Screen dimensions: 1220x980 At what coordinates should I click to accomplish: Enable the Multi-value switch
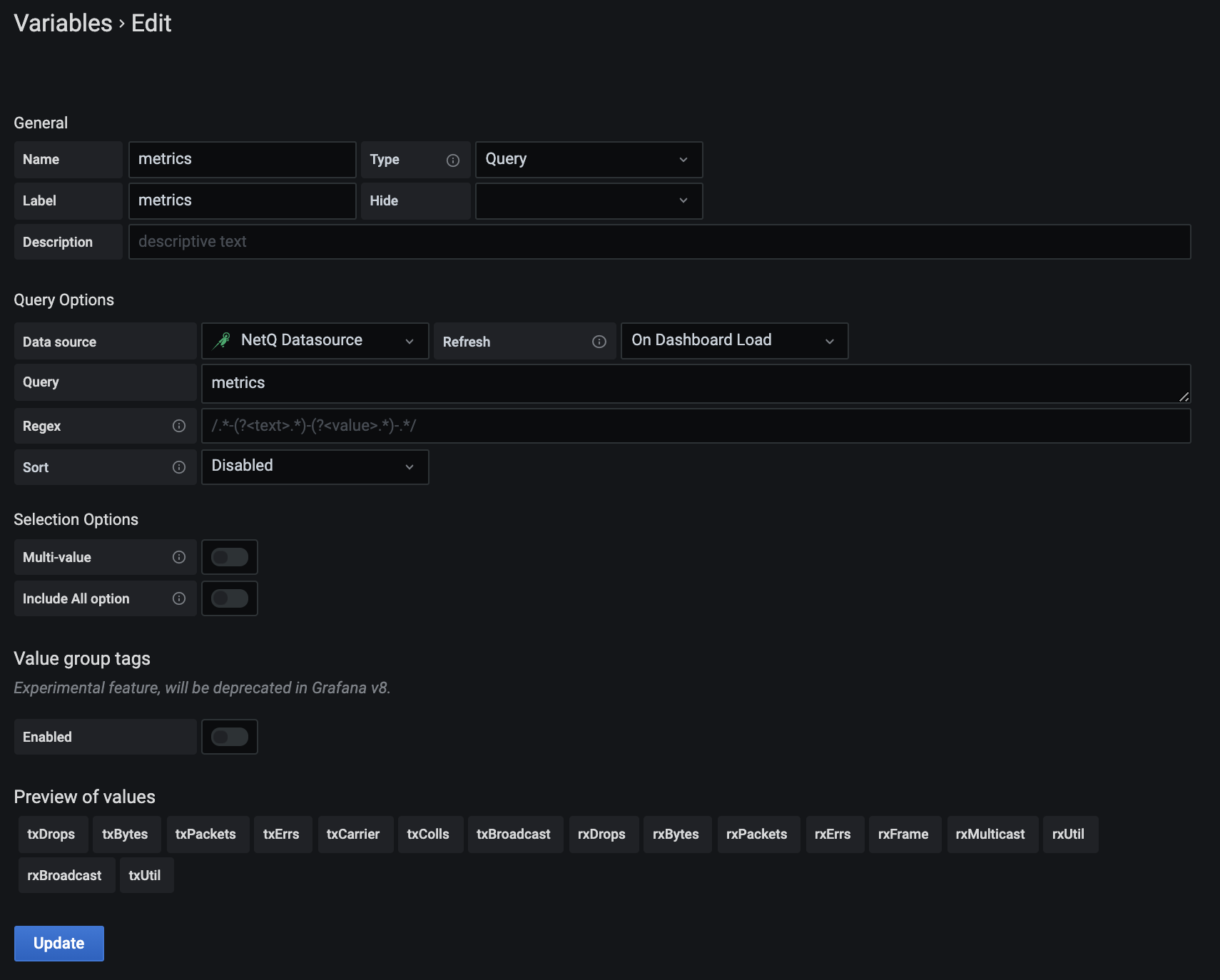pyautogui.click(x=230, y=557)
